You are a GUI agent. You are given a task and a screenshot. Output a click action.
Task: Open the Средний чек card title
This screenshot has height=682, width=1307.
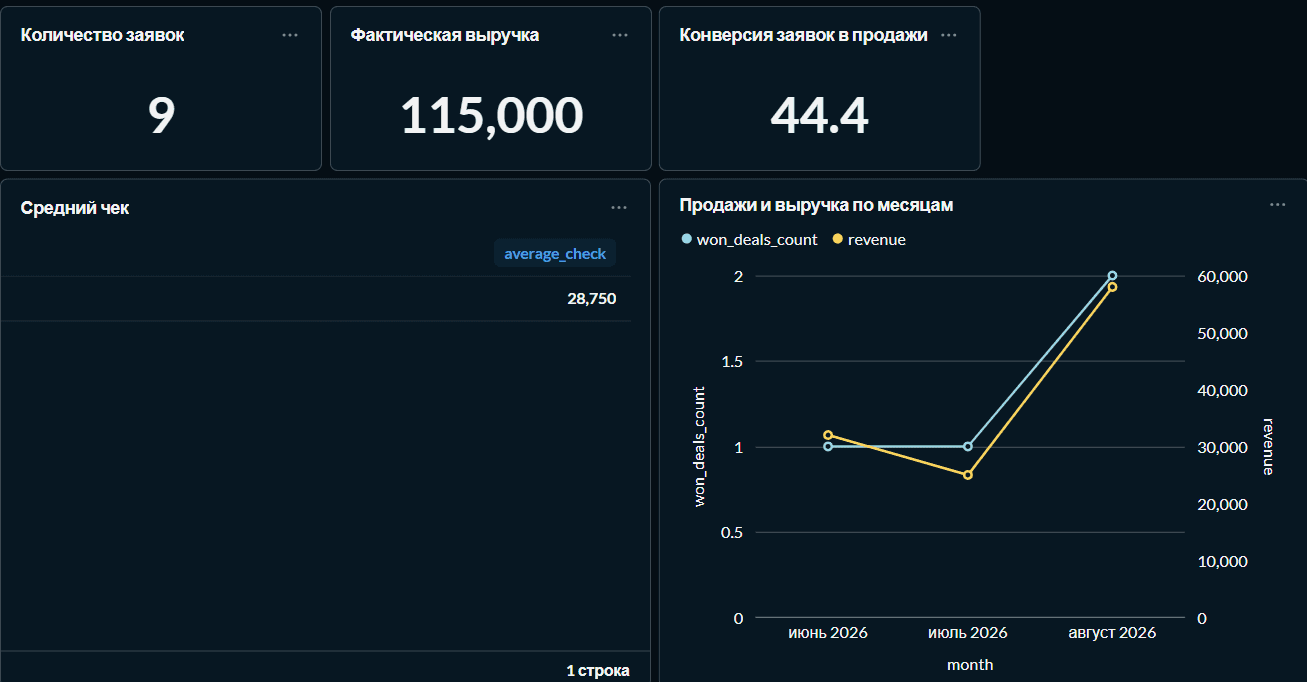pyautogui.click(x=75, y=208)
